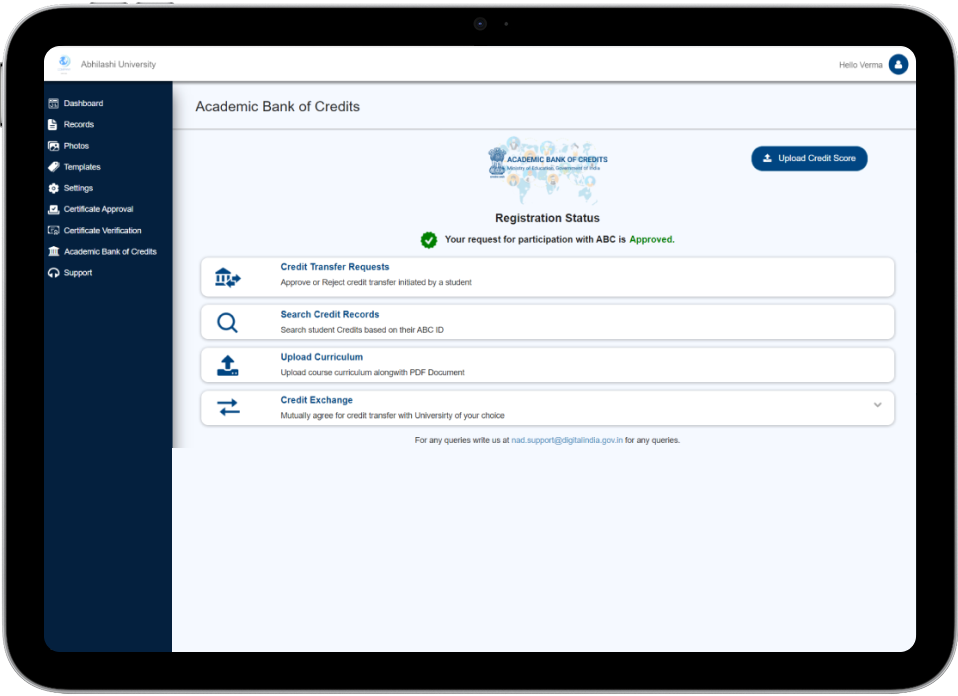Select the magnifier icon for Search Credit Records

click(227, 322)
